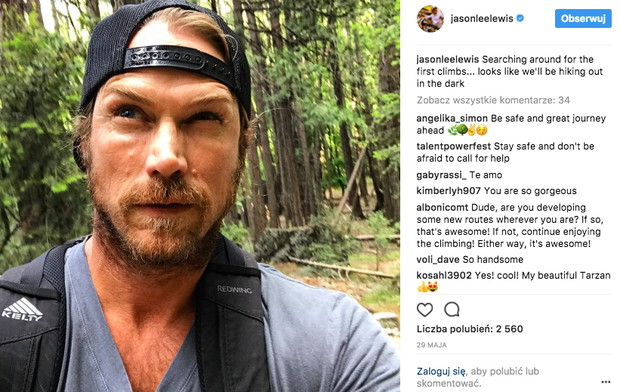
Task: Follow the account with Obserwuj button
Action: 583,19
